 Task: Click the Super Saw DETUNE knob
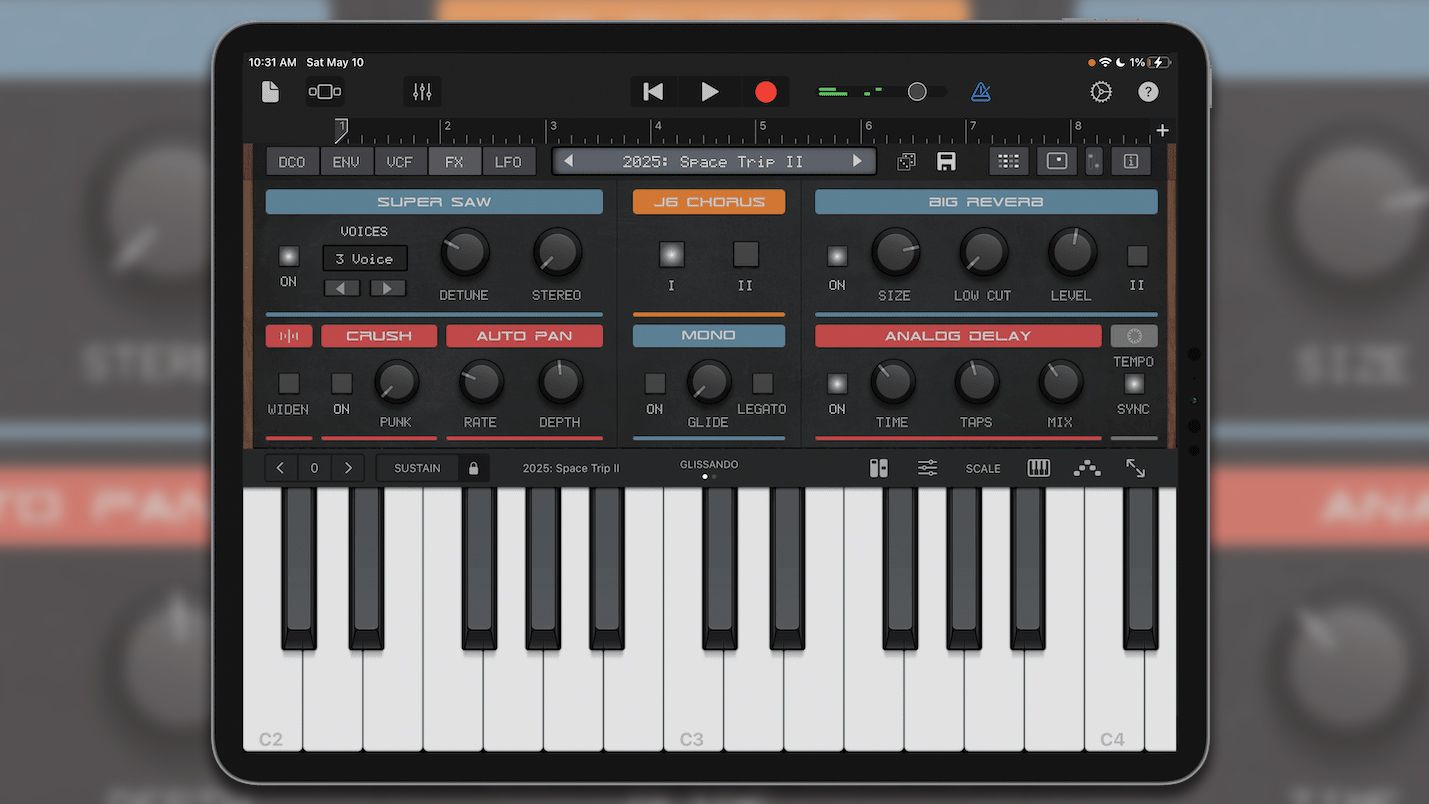465,253
